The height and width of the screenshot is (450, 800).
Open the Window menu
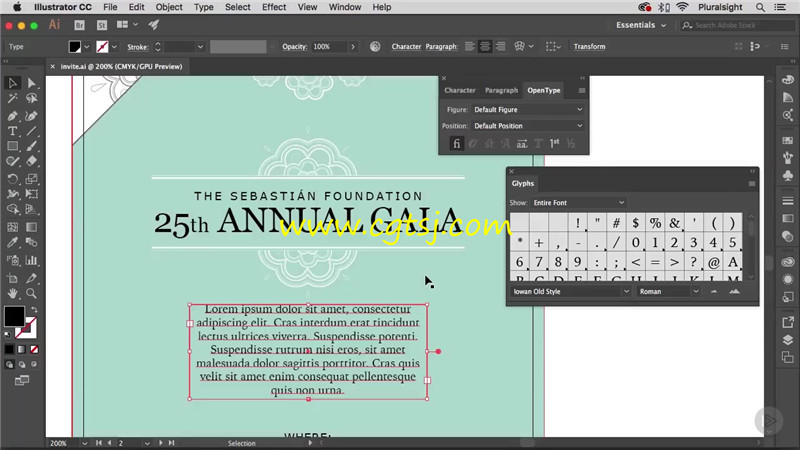[345, 7]
